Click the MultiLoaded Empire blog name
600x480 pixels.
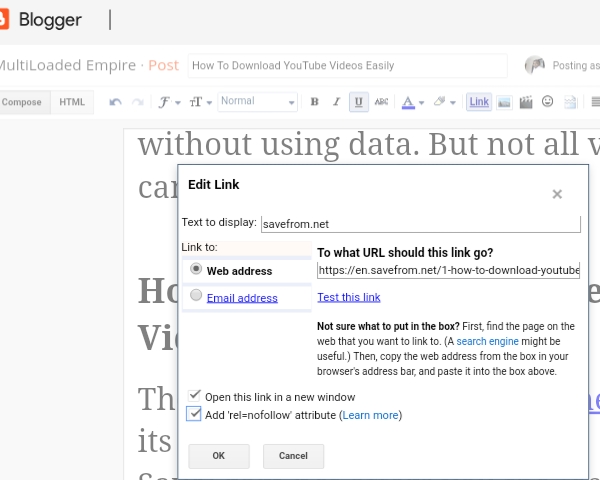click(x=68, y=65)
